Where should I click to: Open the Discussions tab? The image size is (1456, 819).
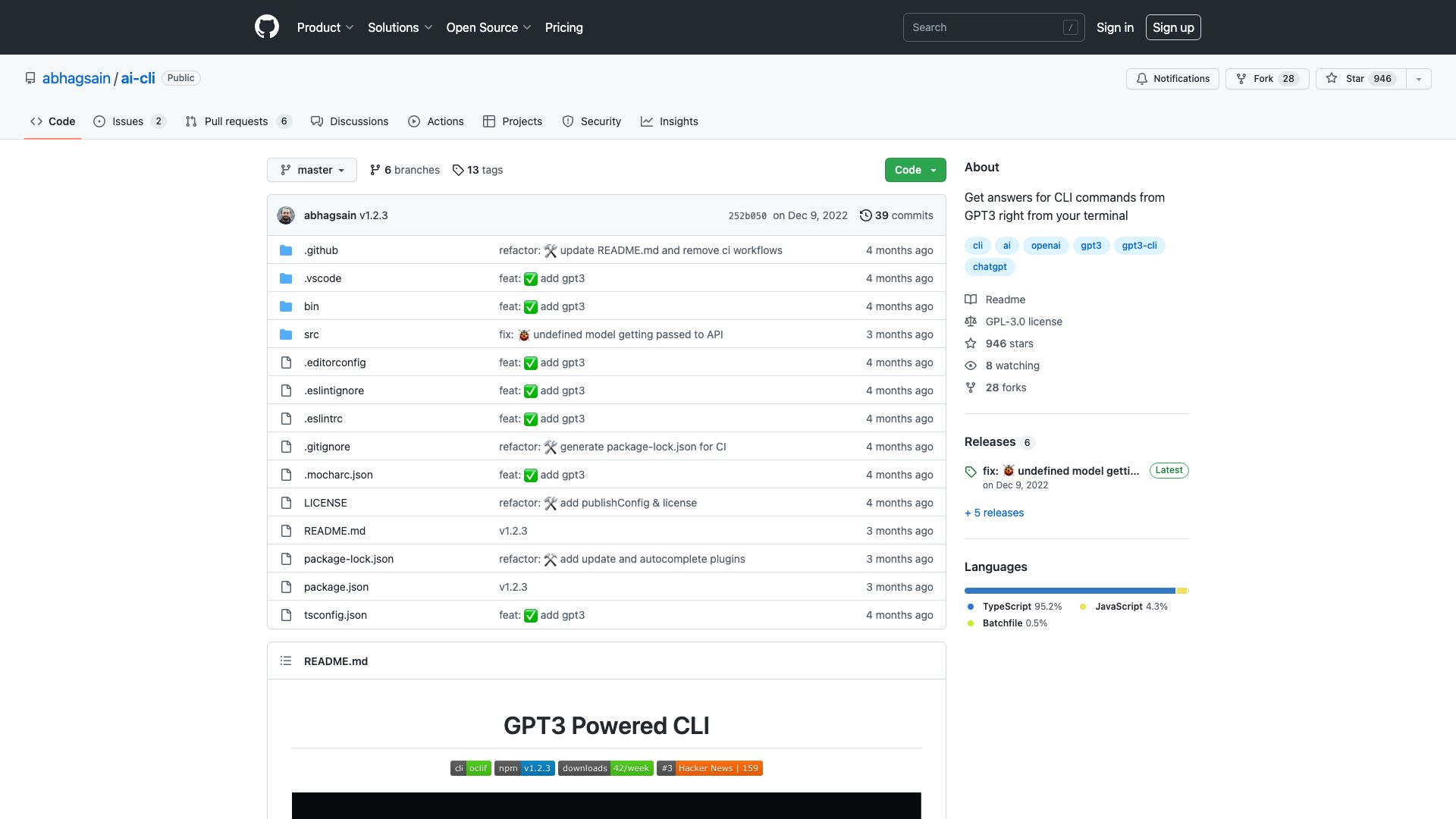(350, 121)
